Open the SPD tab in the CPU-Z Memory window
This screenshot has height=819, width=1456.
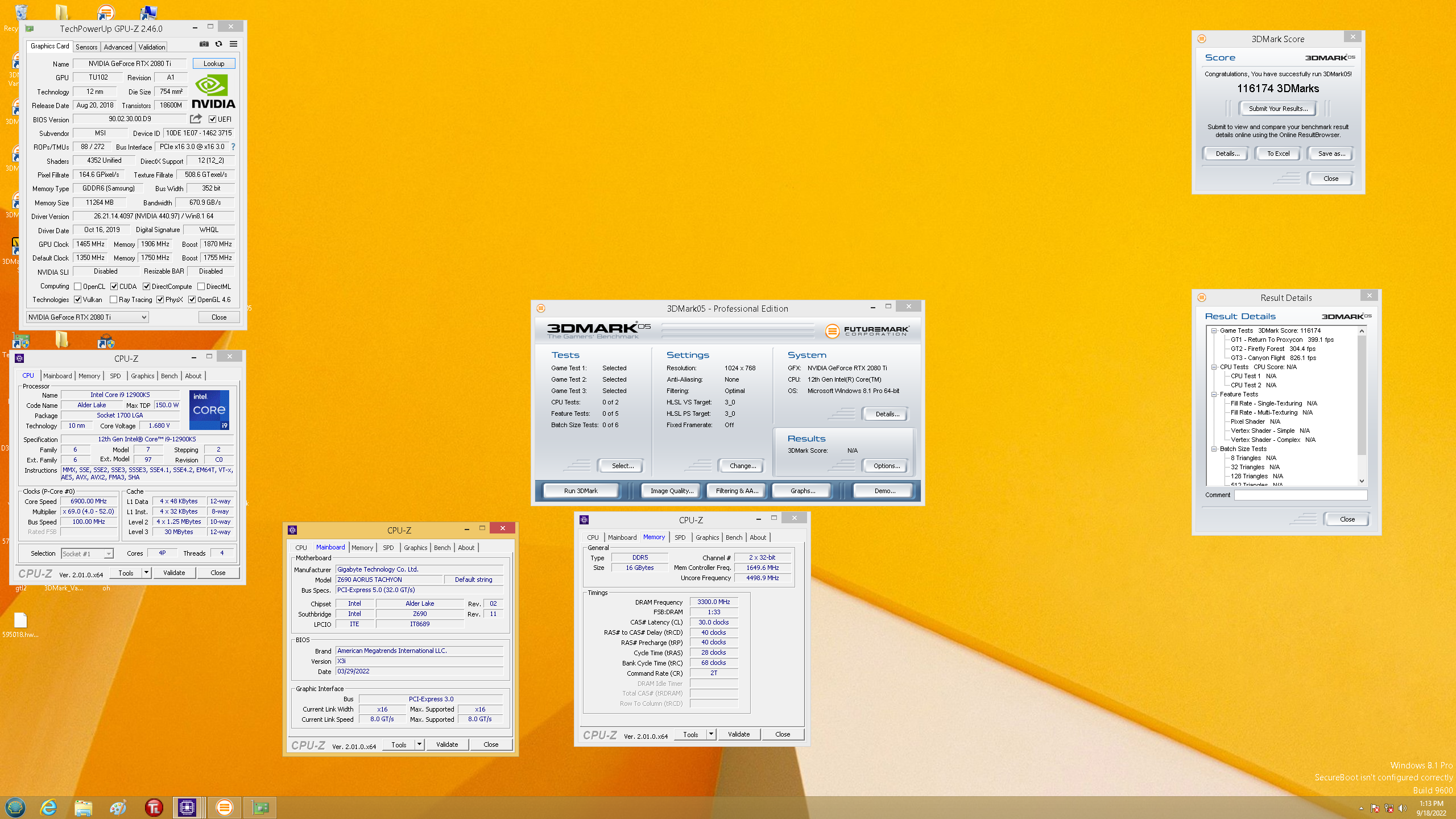point(680,537)
